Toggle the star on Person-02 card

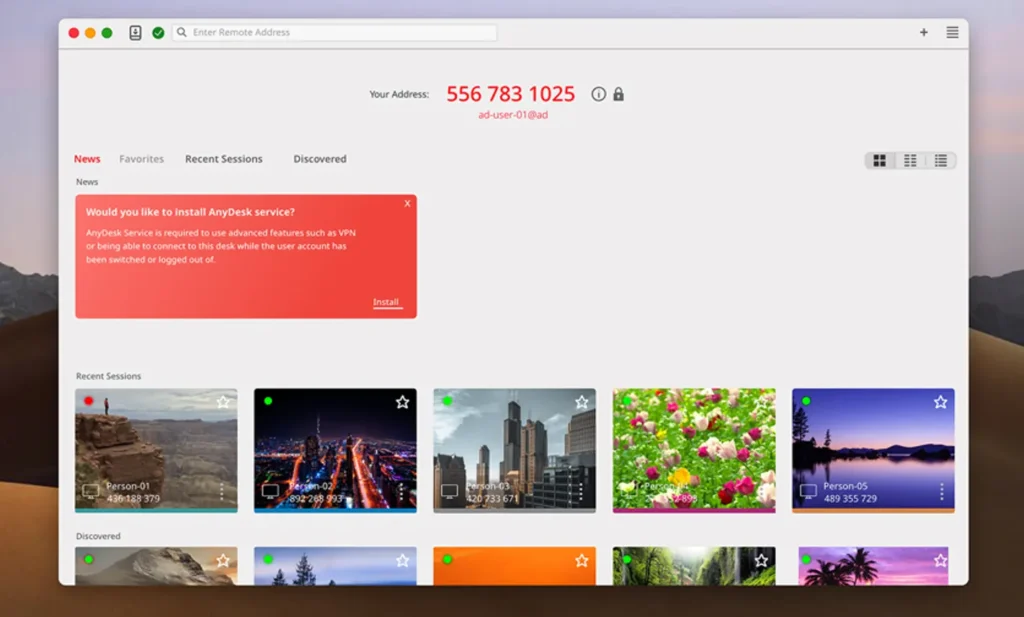pyautogui.click(x=402, y=402)
